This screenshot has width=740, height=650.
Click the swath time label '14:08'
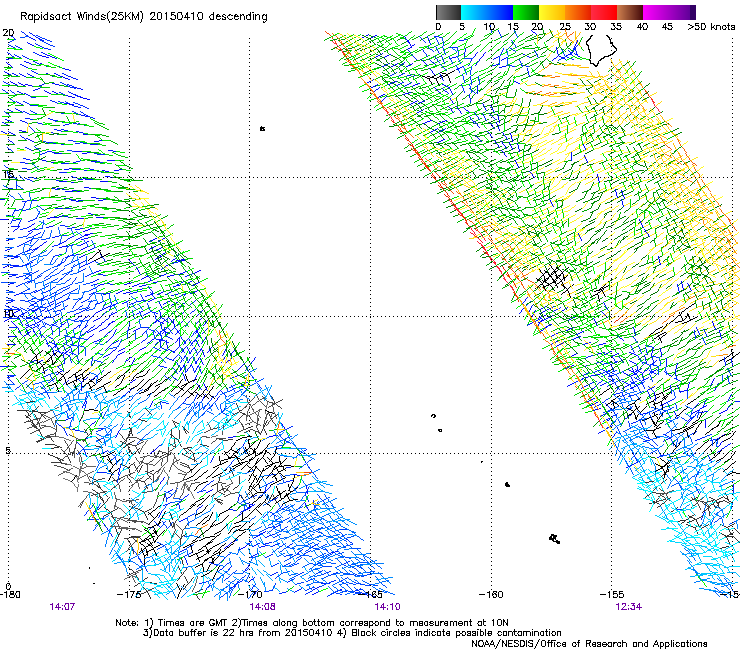point(262,607)
